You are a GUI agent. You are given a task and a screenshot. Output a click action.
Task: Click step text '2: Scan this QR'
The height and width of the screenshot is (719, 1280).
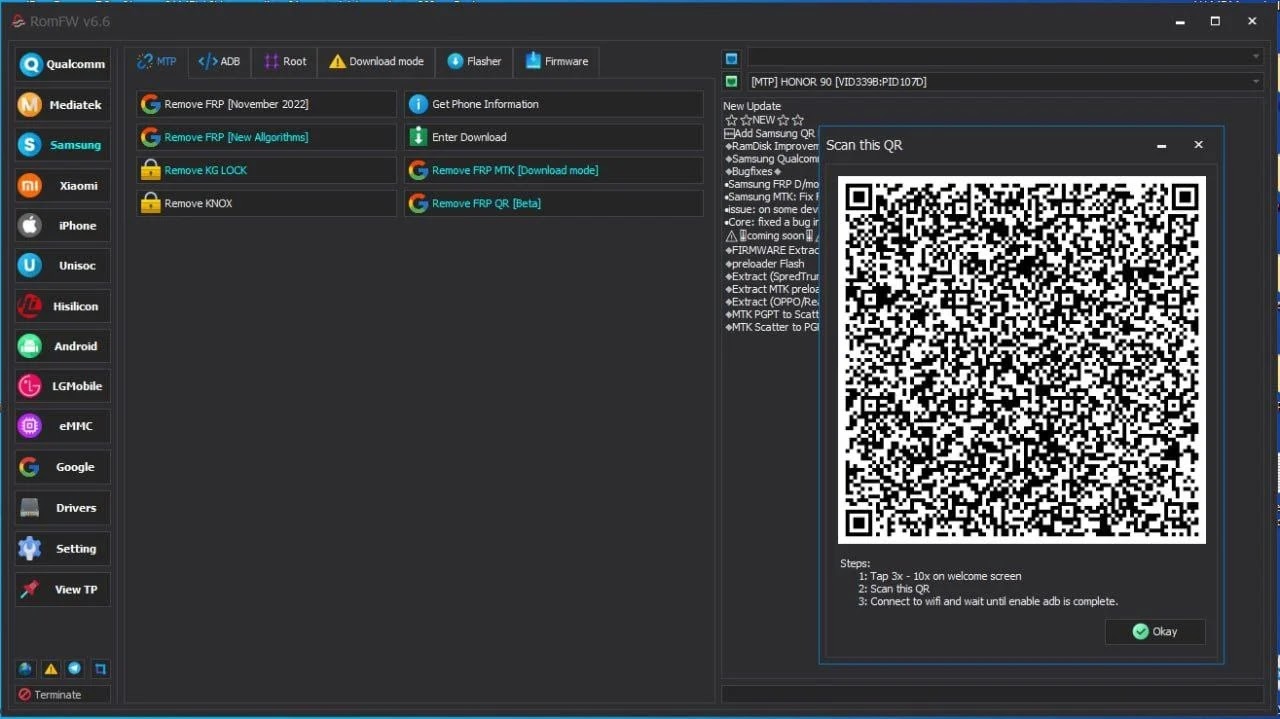click(x=894, y=589)
